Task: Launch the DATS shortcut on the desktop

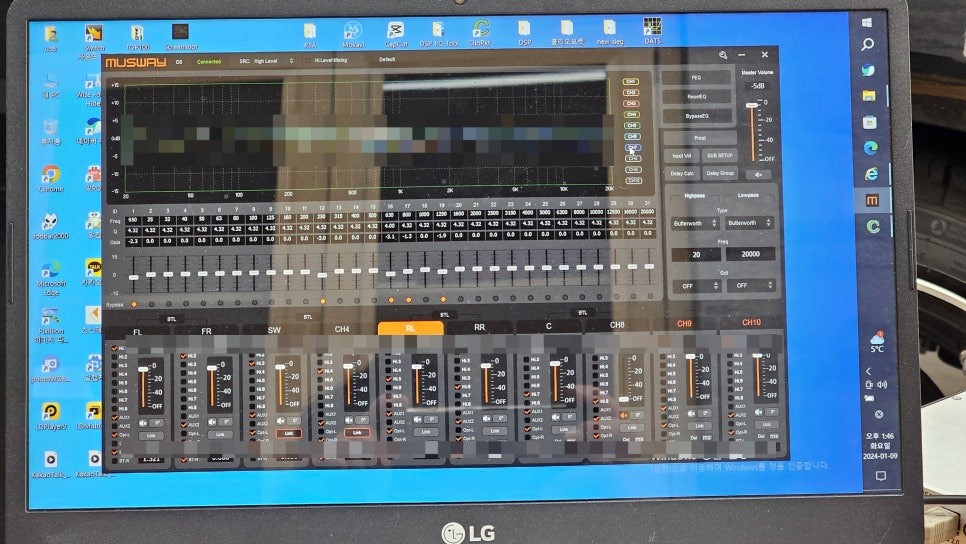Action: pyautogui.click(x=652, y=28)
